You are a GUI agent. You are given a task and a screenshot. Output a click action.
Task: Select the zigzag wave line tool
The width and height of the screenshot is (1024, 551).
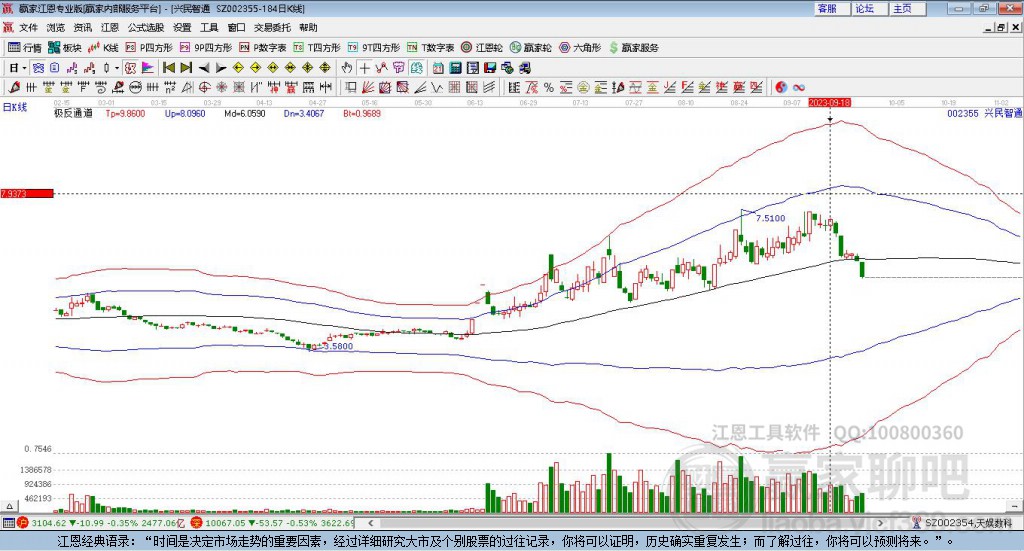pyautogui.click(x=437, y=87)
